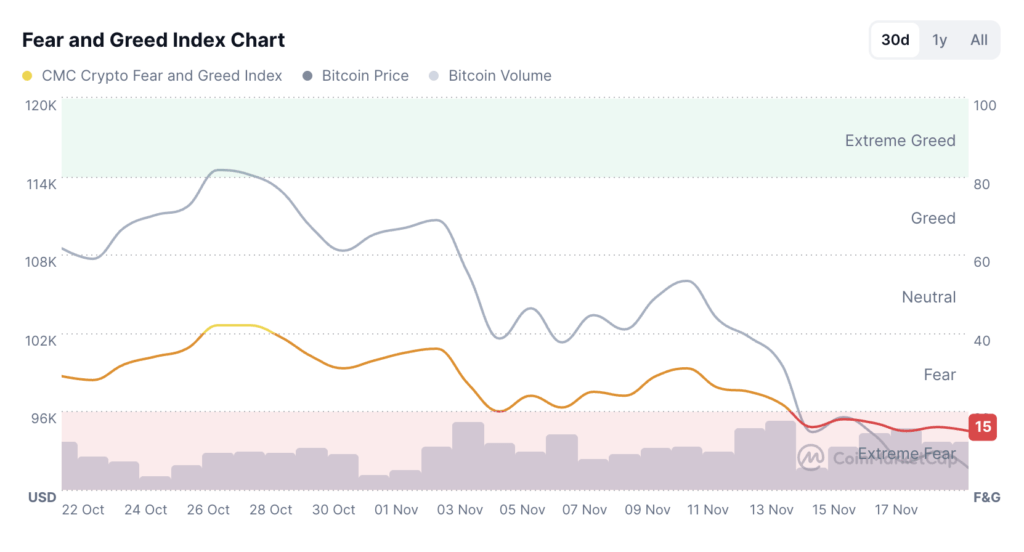Click the 15 Nov date axis label
Image resolution: width=1024 pixels, height=552 pixels.
point(833,510)
